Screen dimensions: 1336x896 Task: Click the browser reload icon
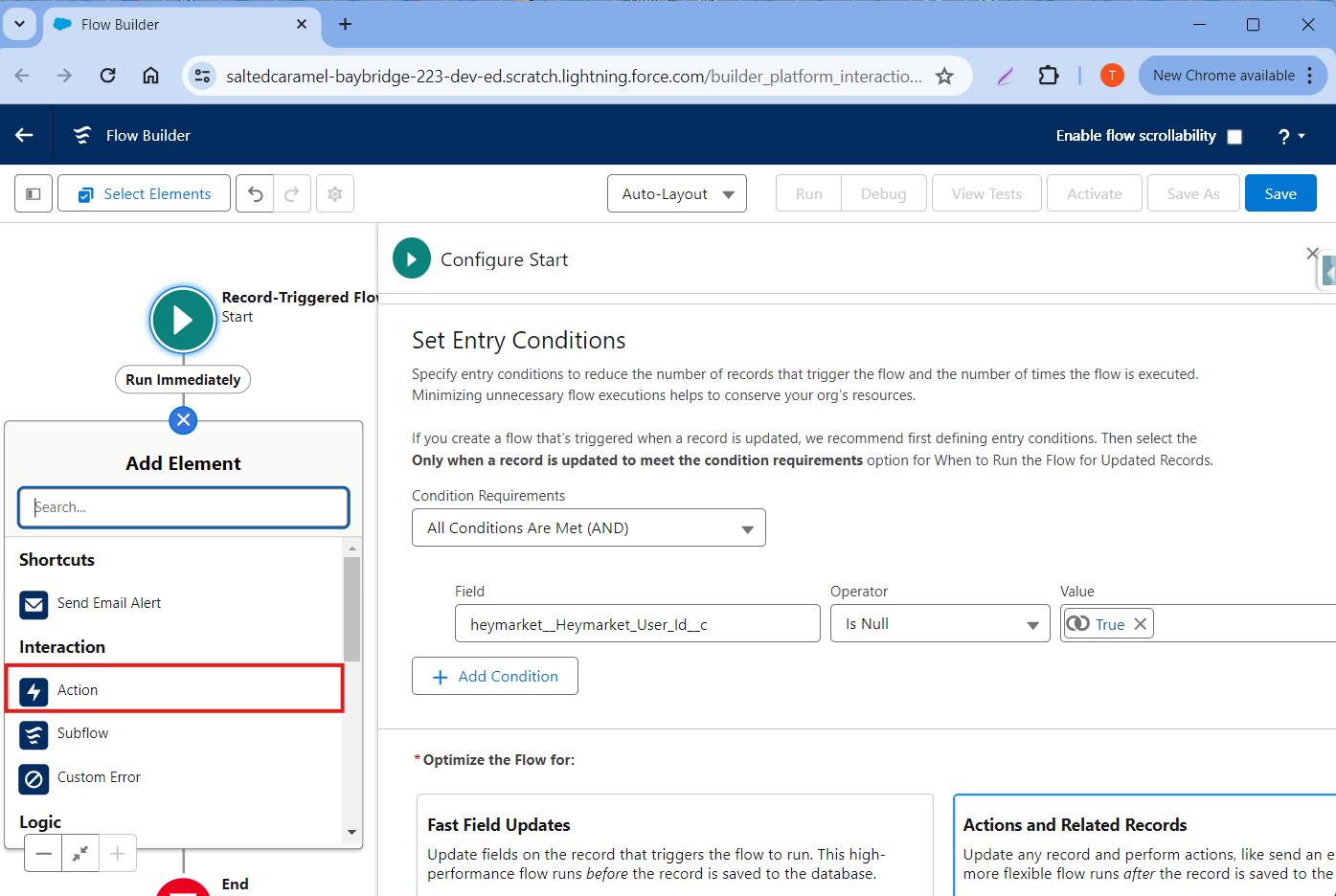point(107,76)
